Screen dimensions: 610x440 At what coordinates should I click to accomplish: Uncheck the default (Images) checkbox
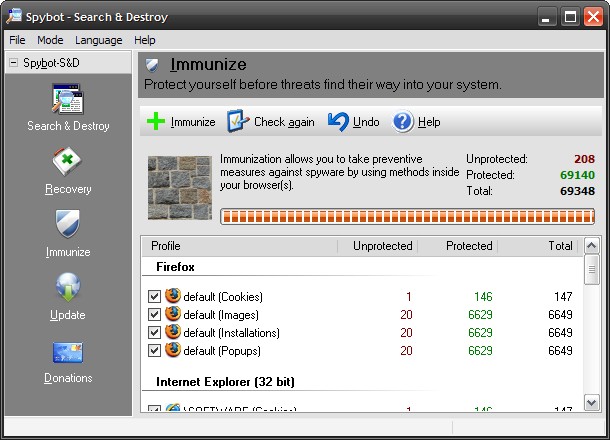(154, 314)
